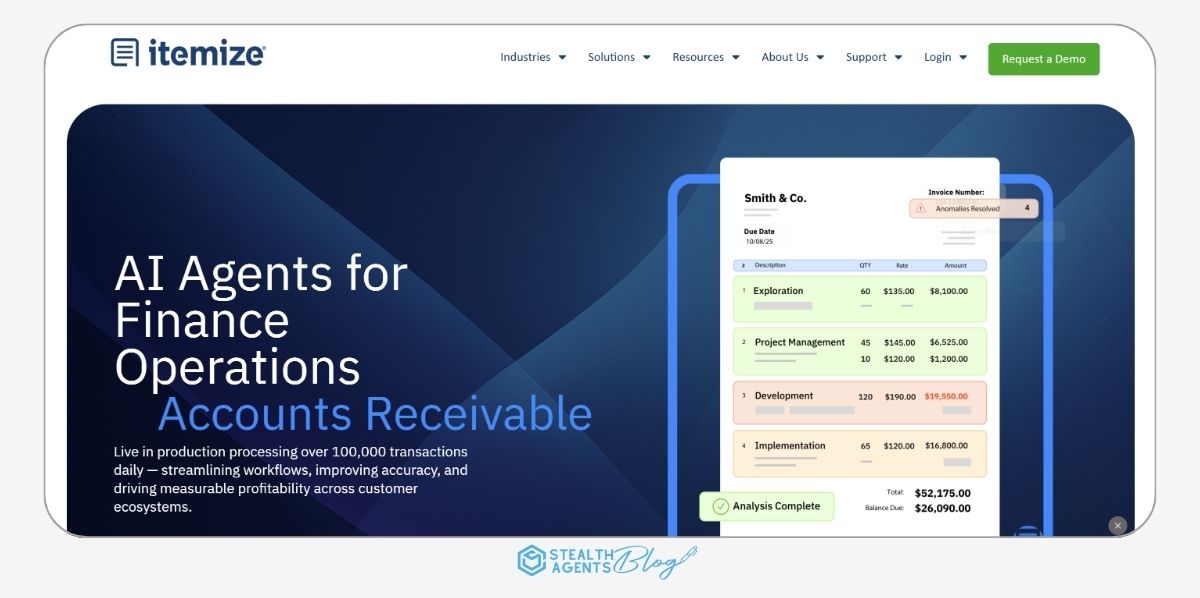Click the Anomalies Resolved count badge
This screenshot has height=598, width=1200.
click(1026, 208)
